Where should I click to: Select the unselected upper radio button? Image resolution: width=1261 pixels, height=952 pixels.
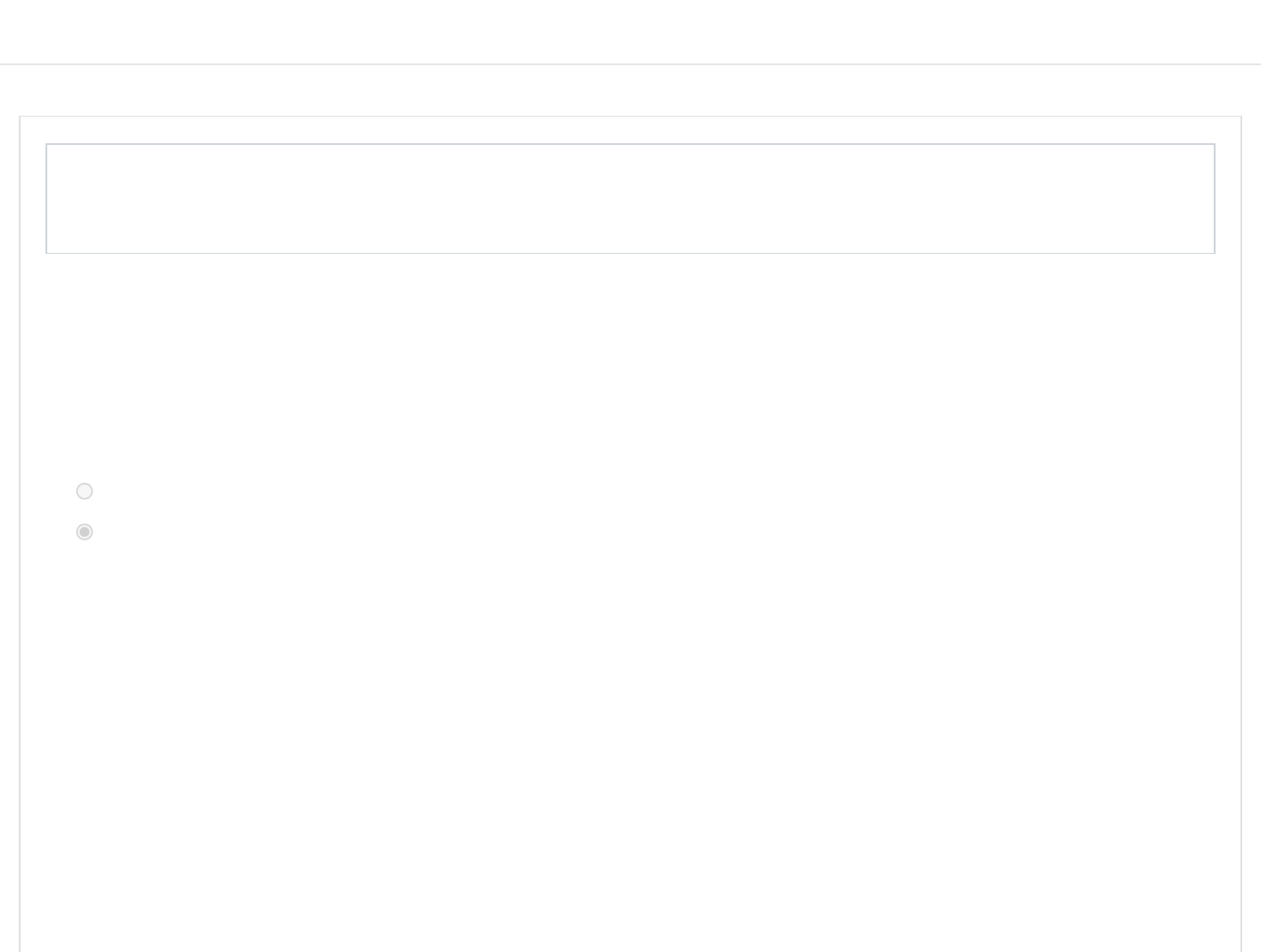(x=84, y=491)
